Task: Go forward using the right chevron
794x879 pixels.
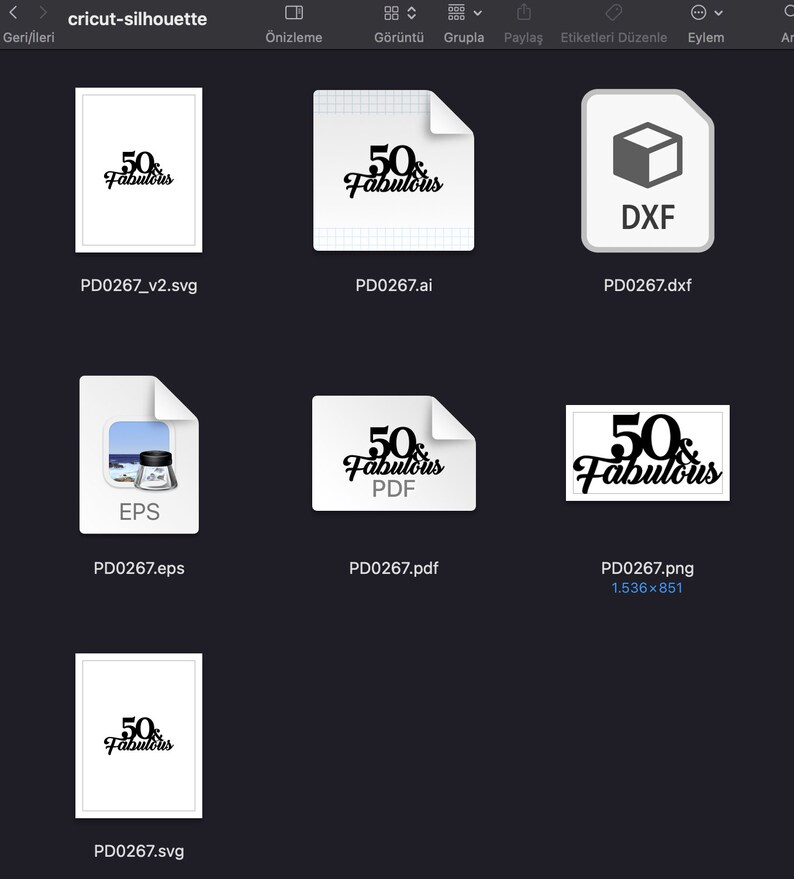Action: point(43,12)
